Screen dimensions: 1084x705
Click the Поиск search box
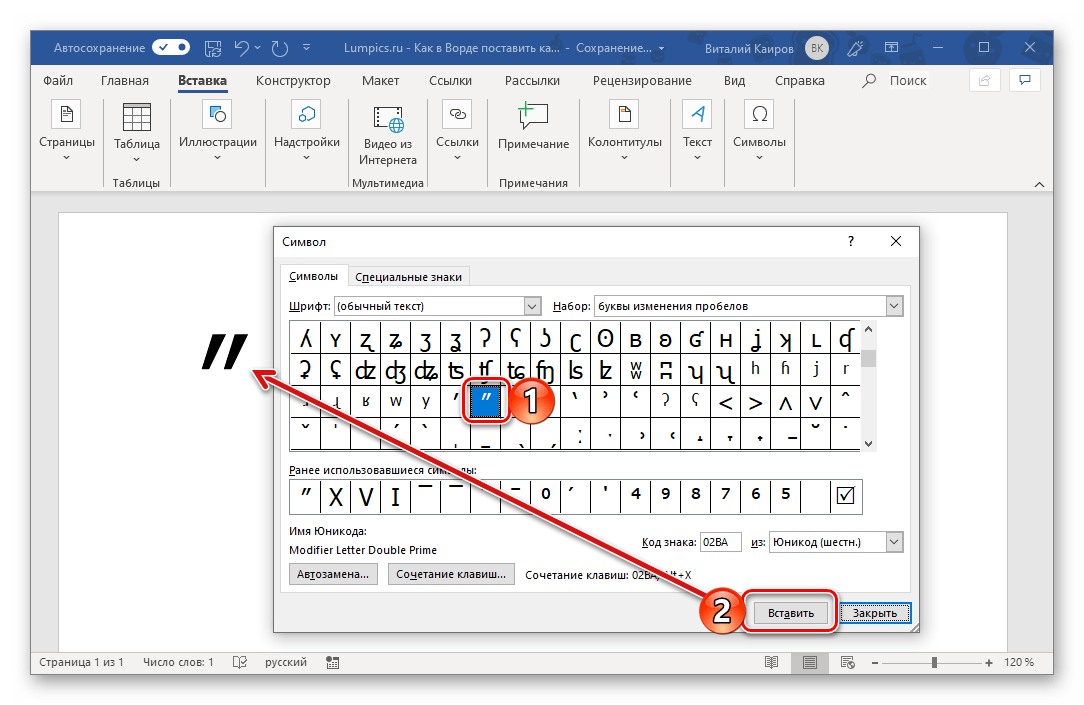908,81
